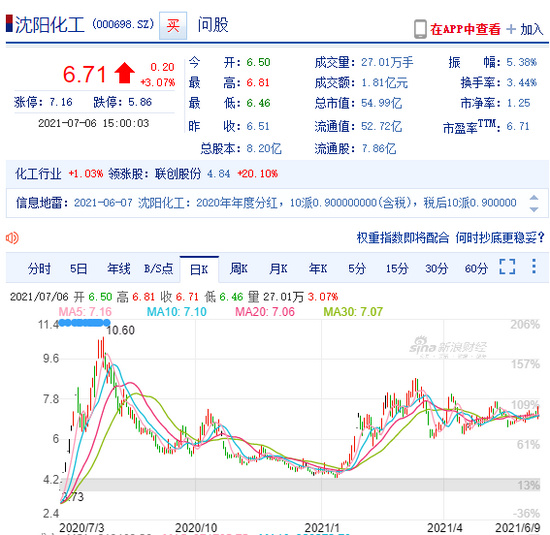
Task: Switch to the 5分 minute chart tab
Action: pyautogui.click(x=357, y=269)
